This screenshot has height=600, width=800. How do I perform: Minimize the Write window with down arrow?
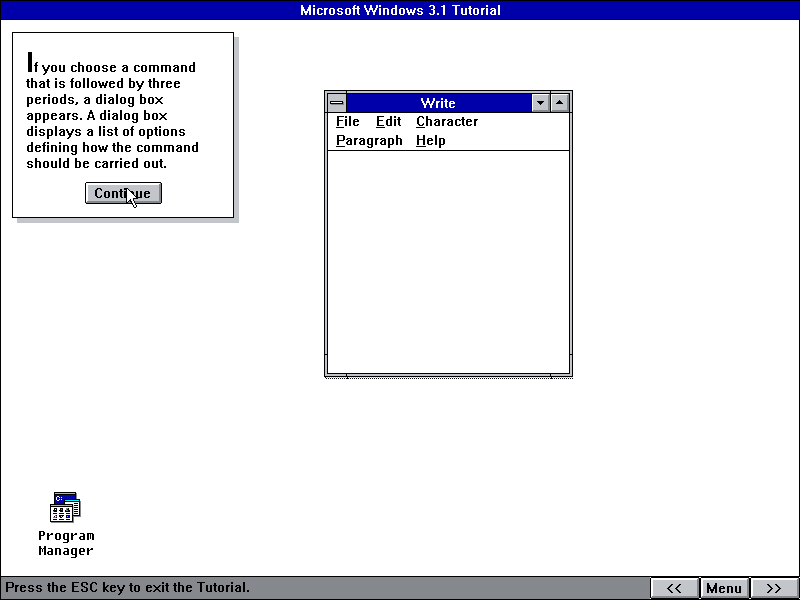(540, 103)
